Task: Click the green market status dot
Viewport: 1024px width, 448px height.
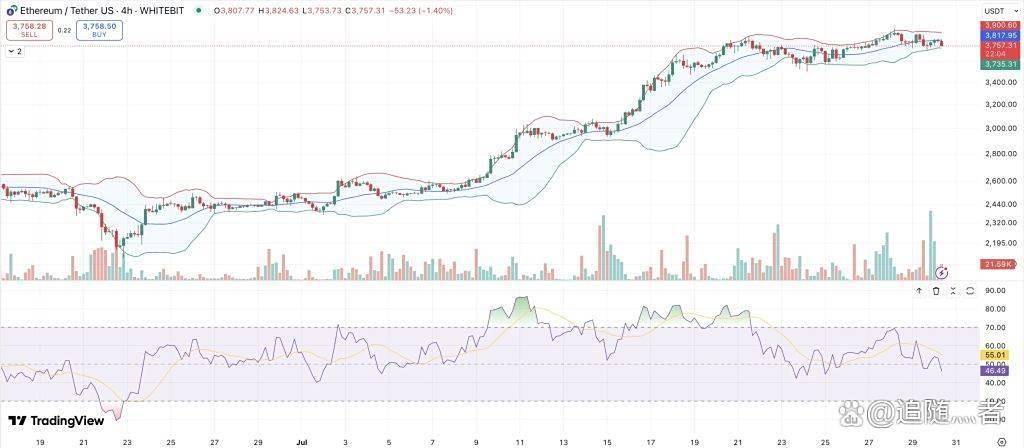Action: (x=199, y=10)
